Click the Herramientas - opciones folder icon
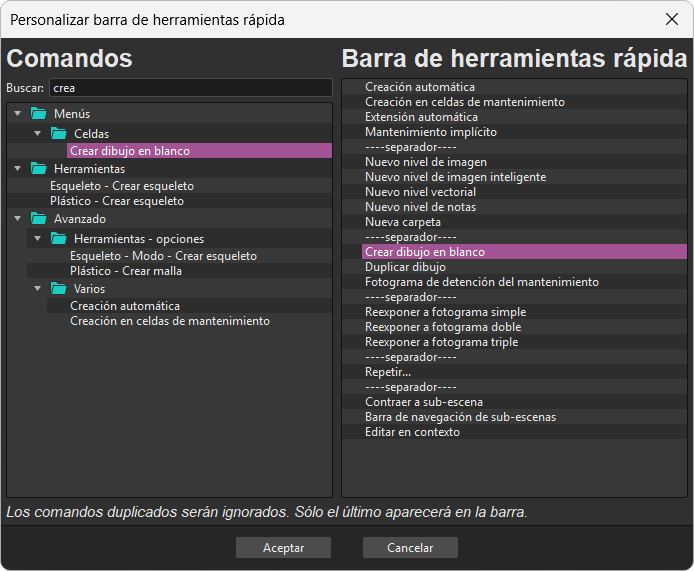Screen dimensions: 694x571 coord(58,239)
